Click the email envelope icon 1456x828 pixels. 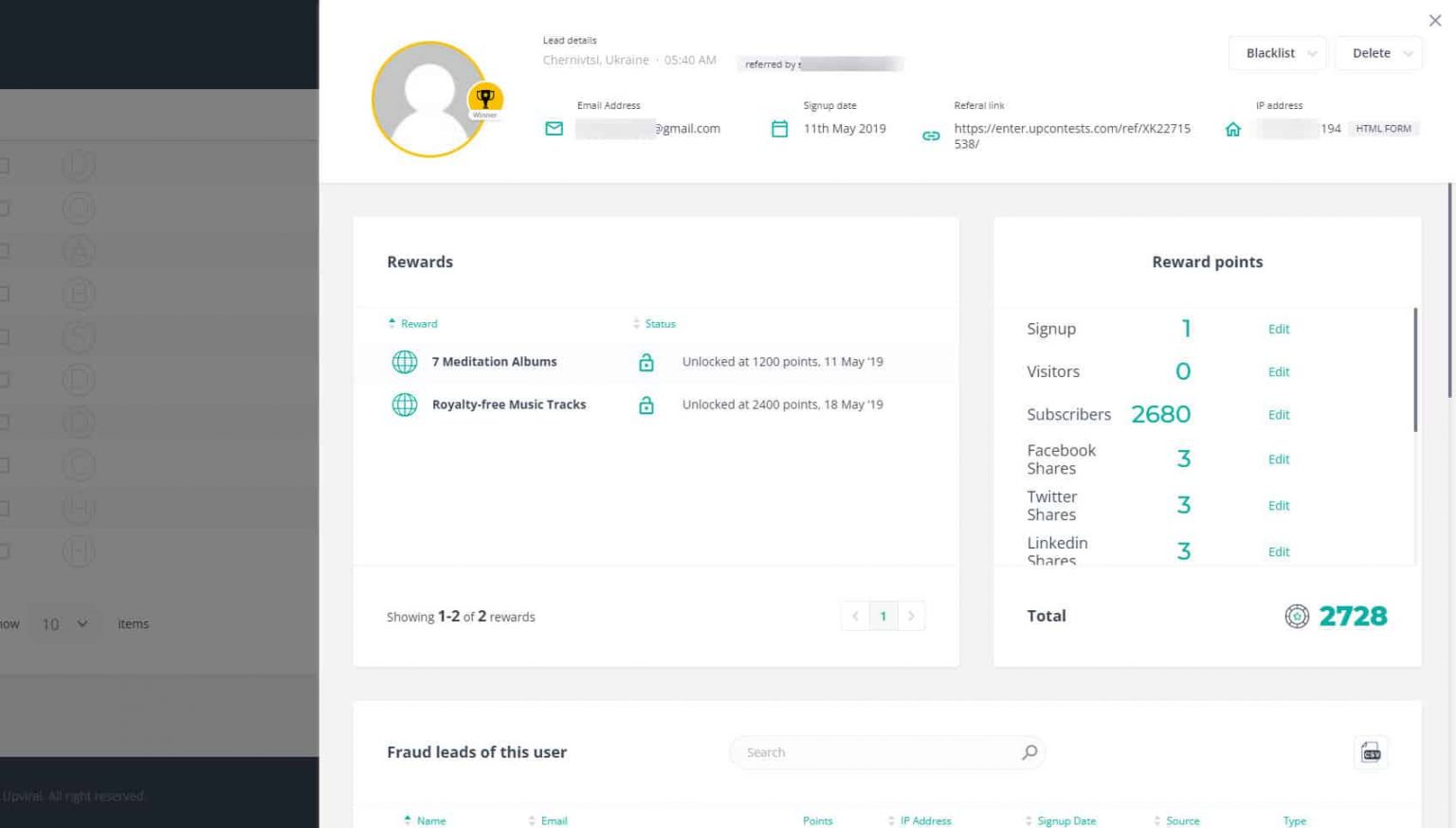click(x=555, y=129)
